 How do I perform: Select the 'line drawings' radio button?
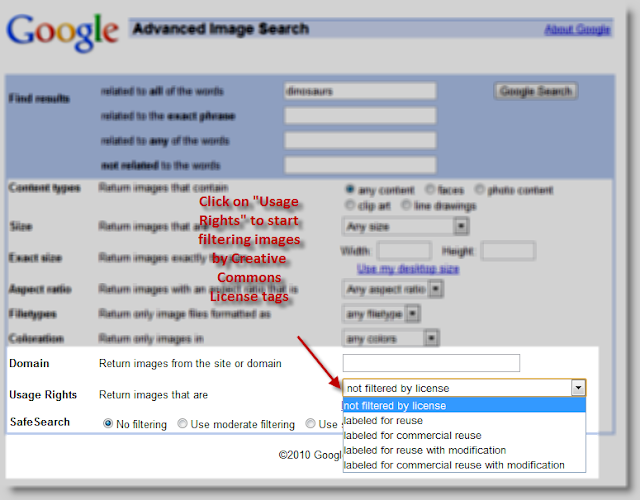pyautogui.click(x=406, y=205)
